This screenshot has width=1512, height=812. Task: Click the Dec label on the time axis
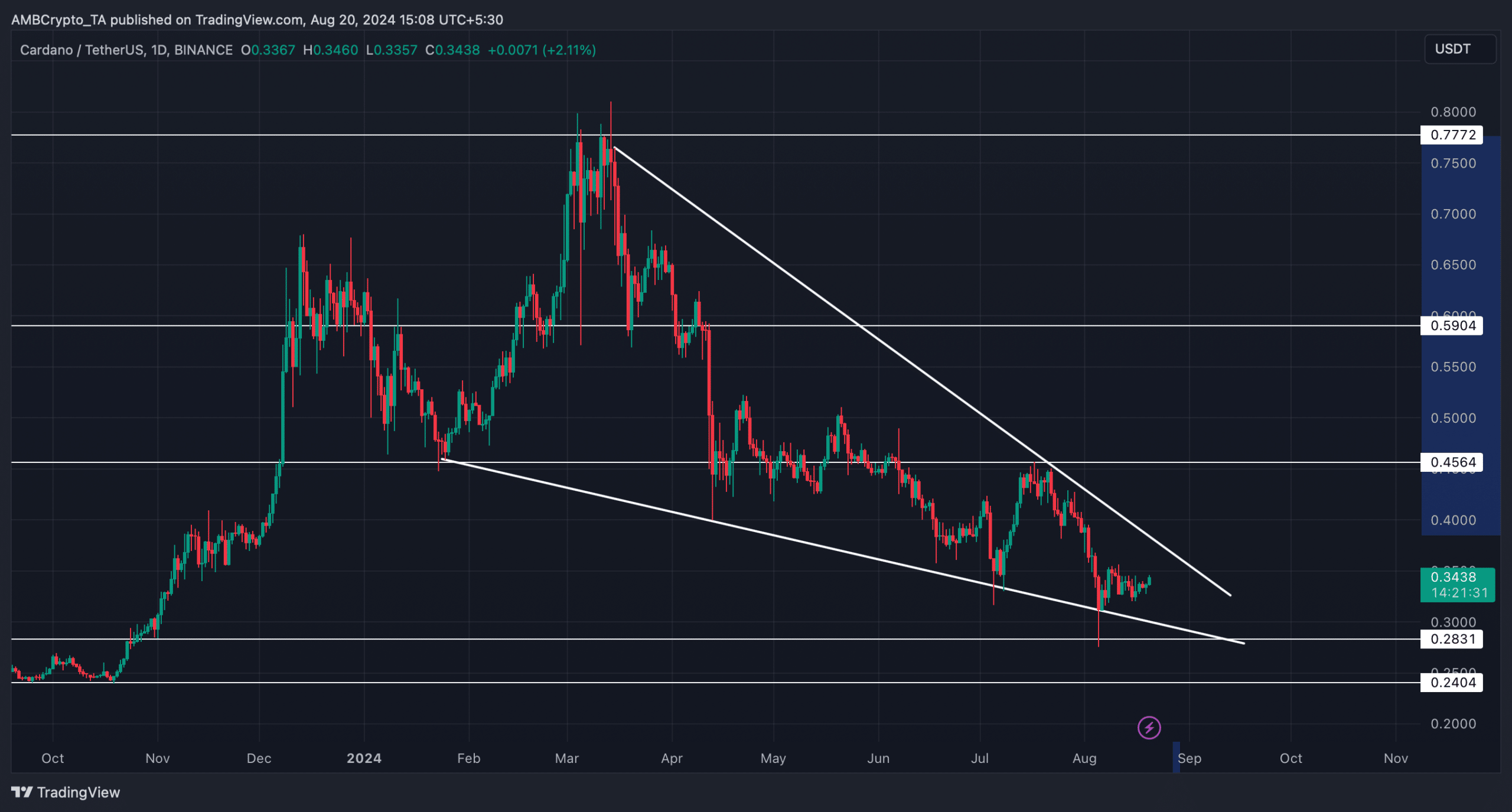(x=259, y=758)
